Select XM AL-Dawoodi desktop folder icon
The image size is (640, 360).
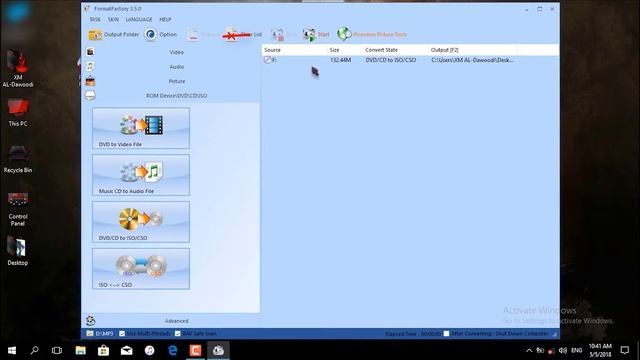tap(18, 69)
